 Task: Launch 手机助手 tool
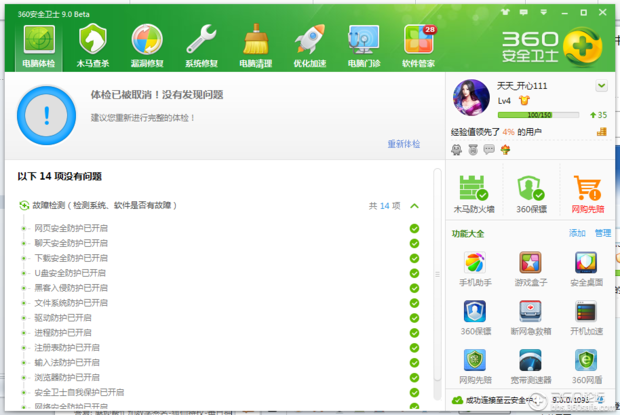coord(475,269)
